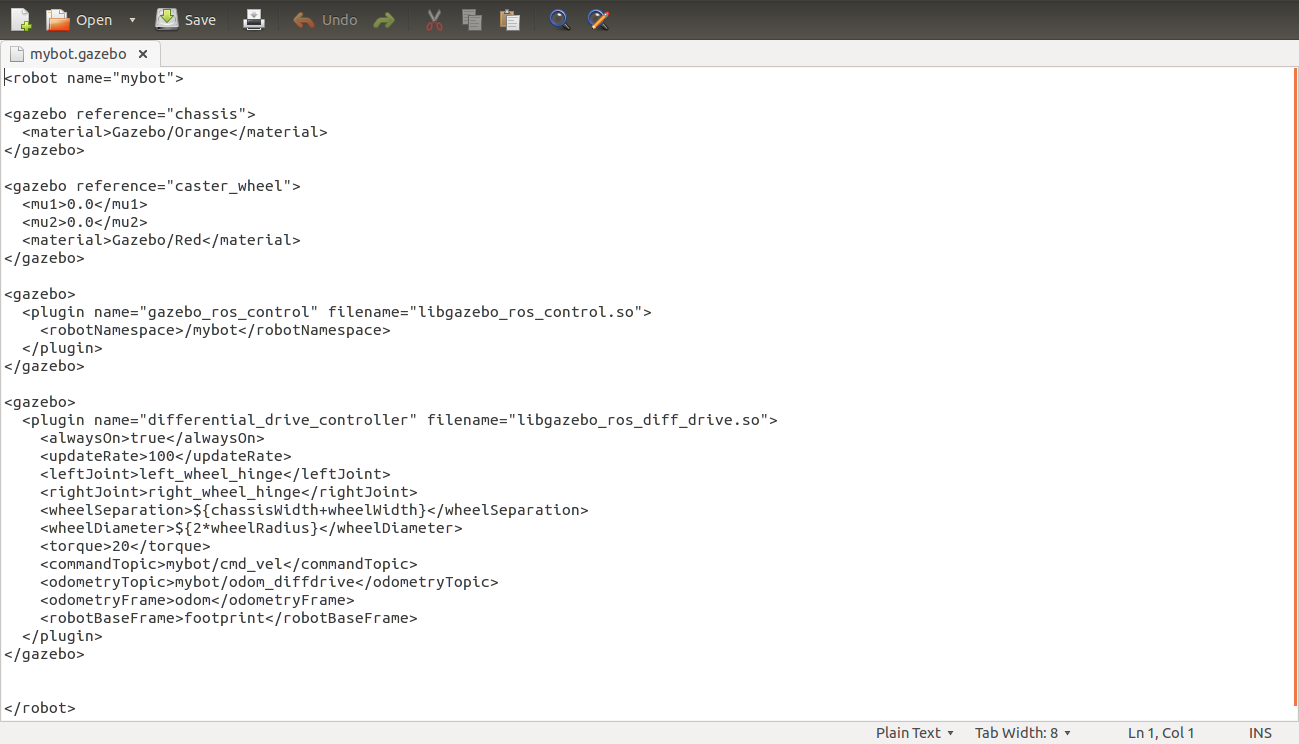
Task: Click the torque 20 line
Action: [x=125, y=546]
